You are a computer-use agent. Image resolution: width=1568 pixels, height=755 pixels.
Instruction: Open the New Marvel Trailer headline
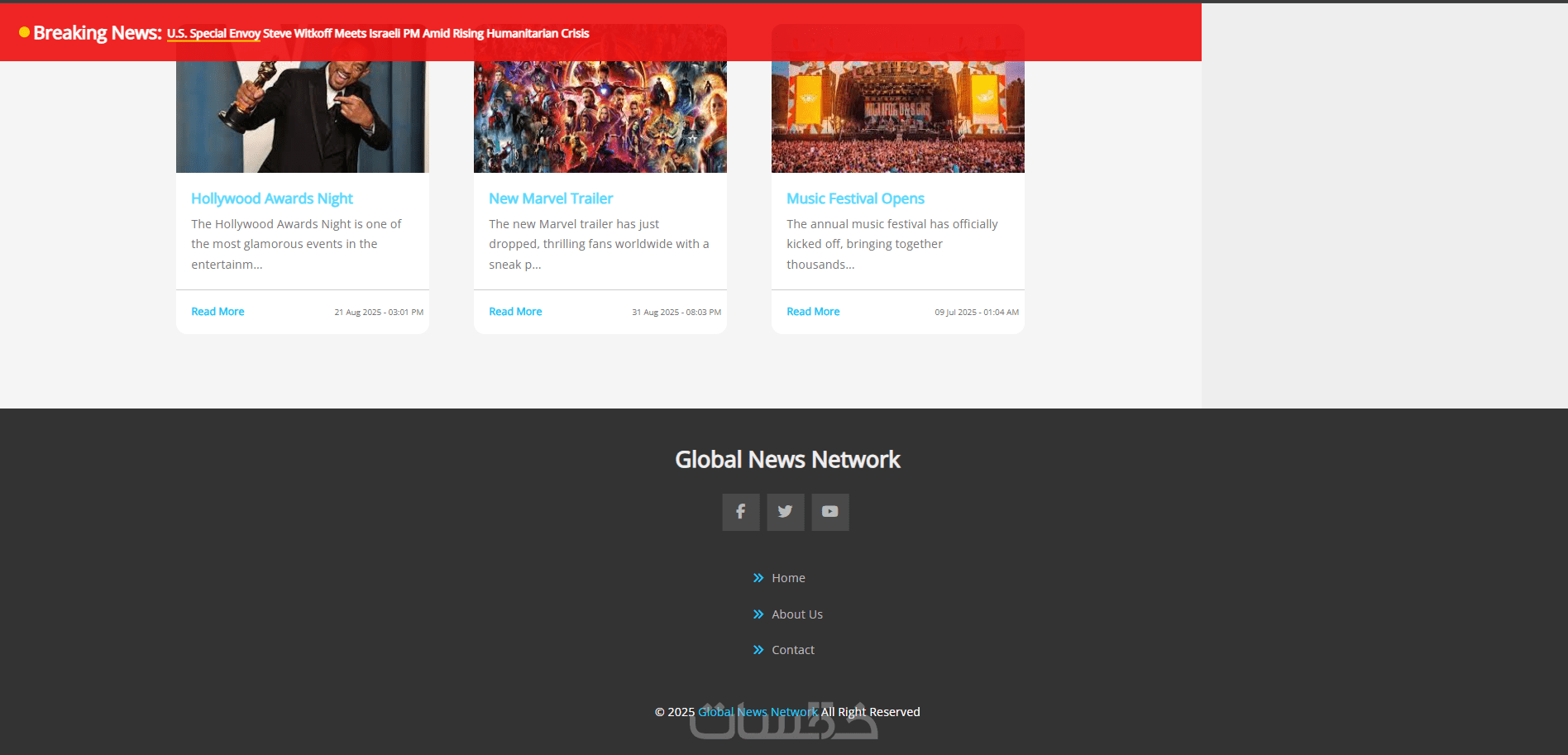click(x=551, y=198)
